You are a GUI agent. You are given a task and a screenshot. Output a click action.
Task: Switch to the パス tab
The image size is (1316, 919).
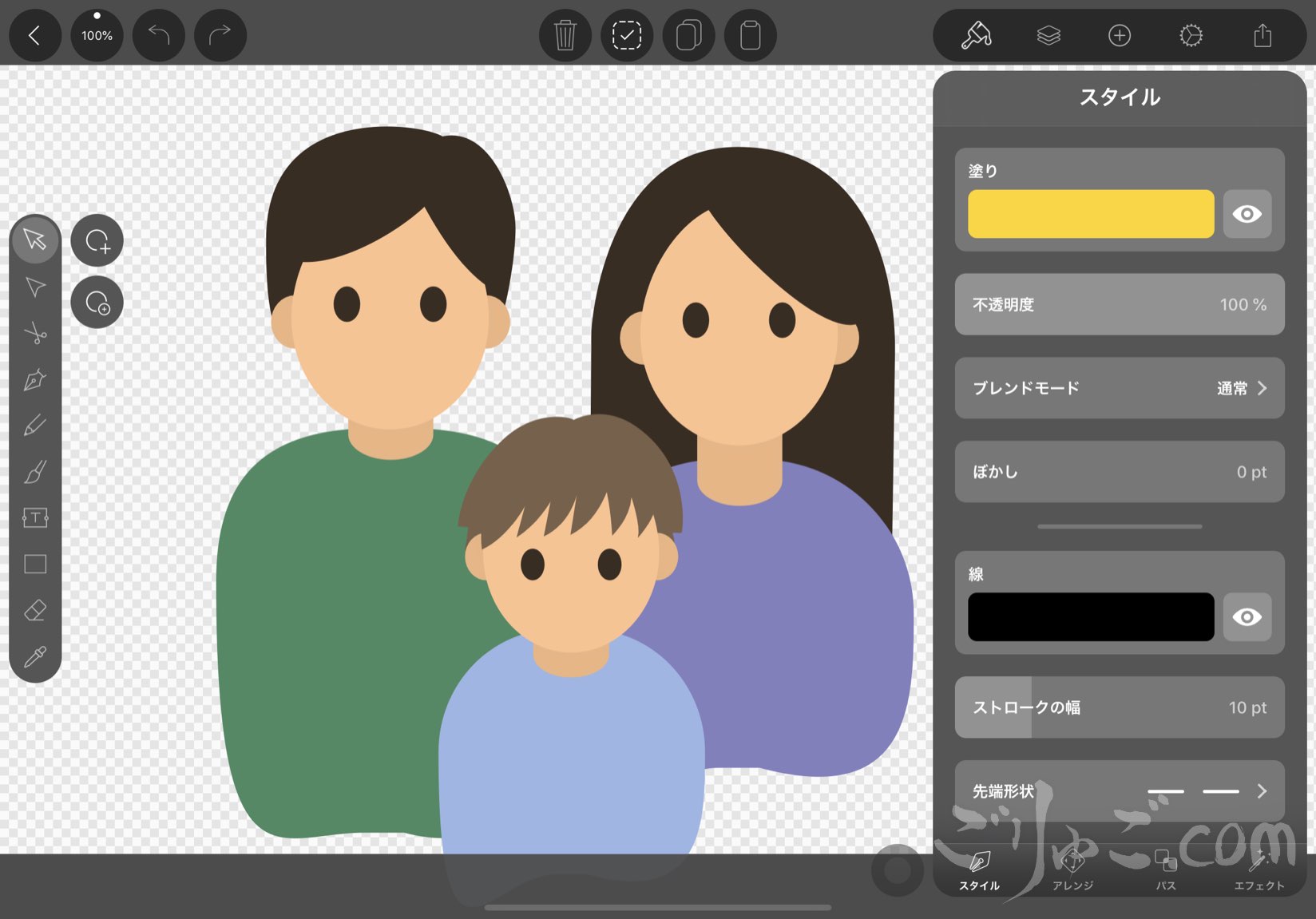(x=1166, y=870)
